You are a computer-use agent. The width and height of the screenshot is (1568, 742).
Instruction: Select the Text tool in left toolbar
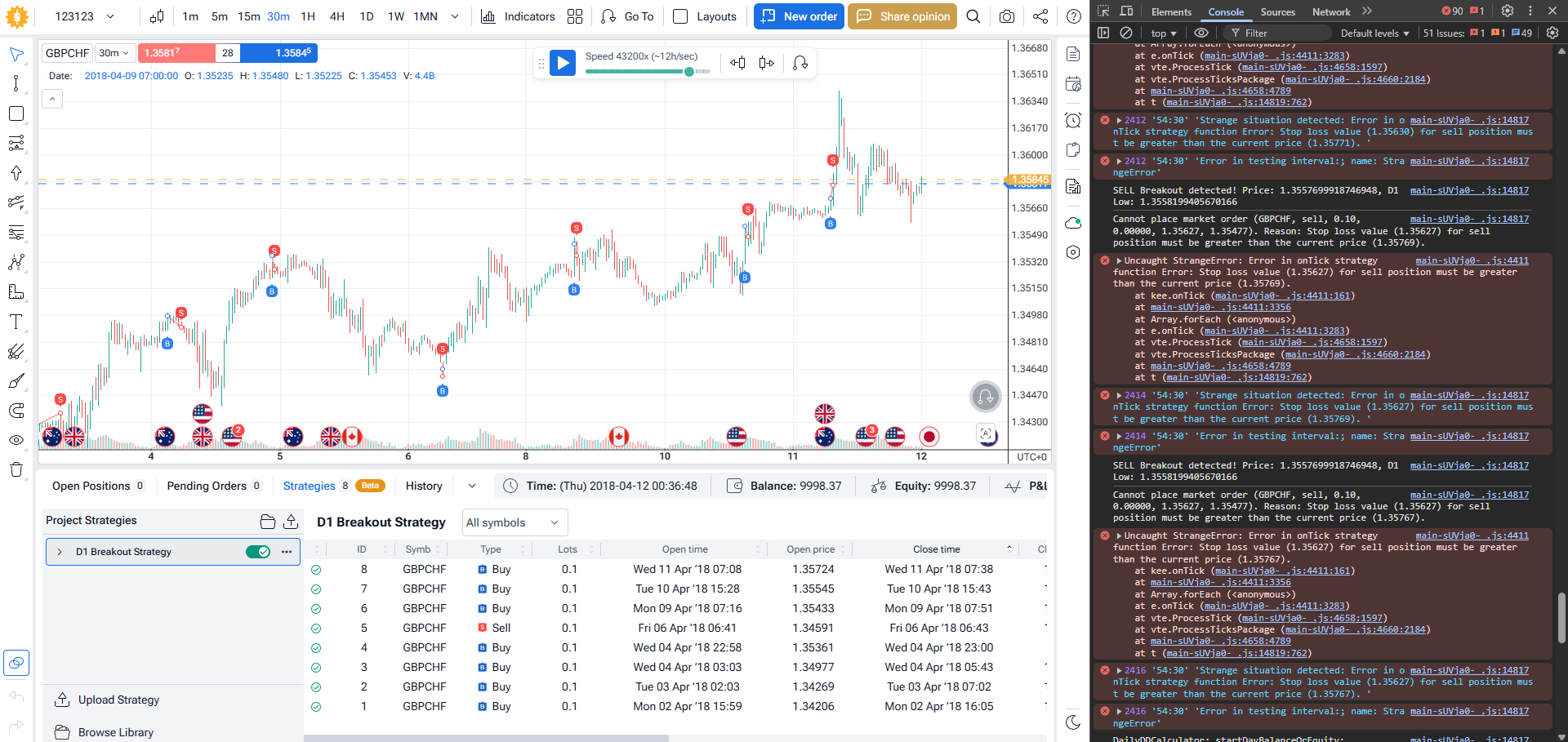pos(16,322)
